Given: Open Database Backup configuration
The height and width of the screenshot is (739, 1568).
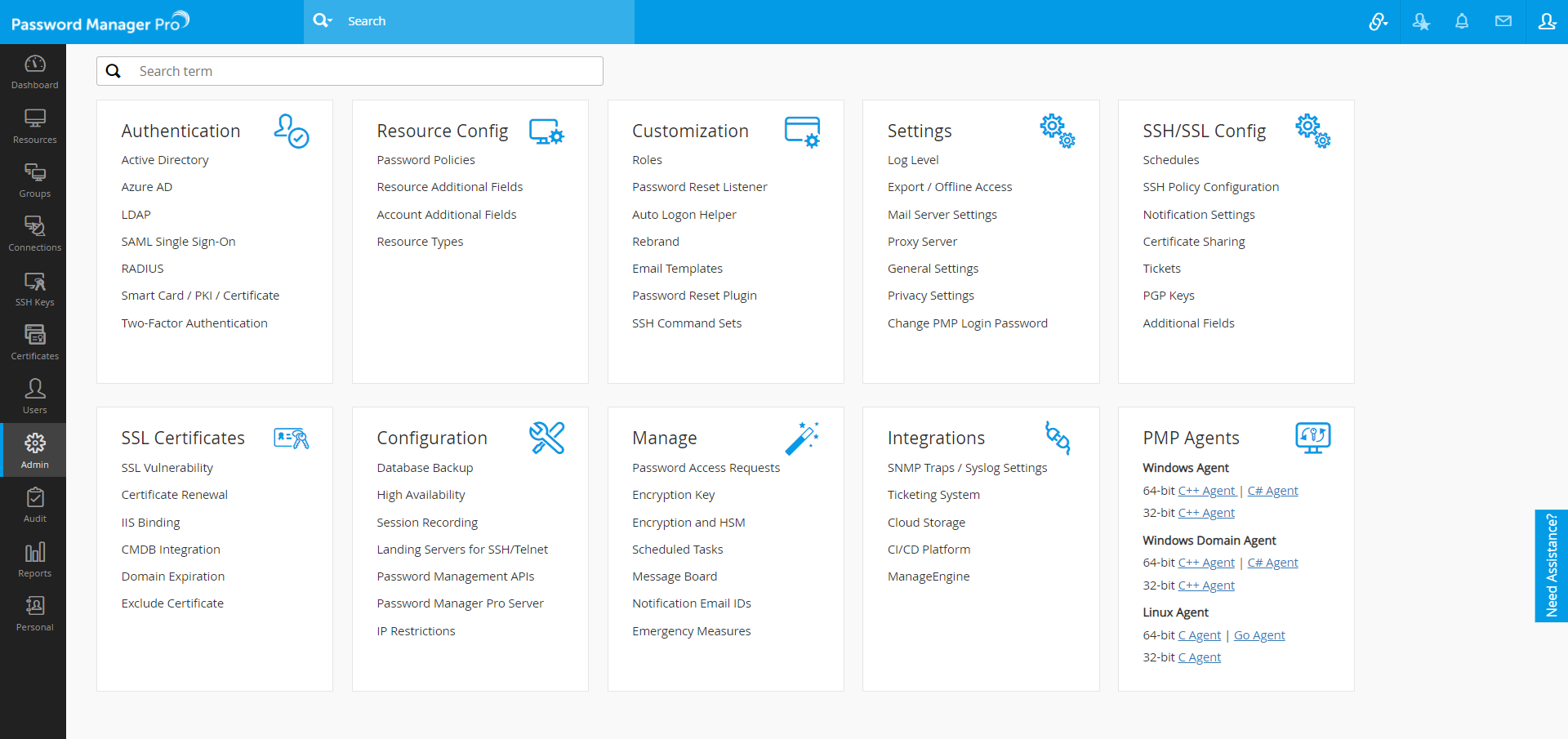Looking at the screenshot, I should (x=425, y=468).
